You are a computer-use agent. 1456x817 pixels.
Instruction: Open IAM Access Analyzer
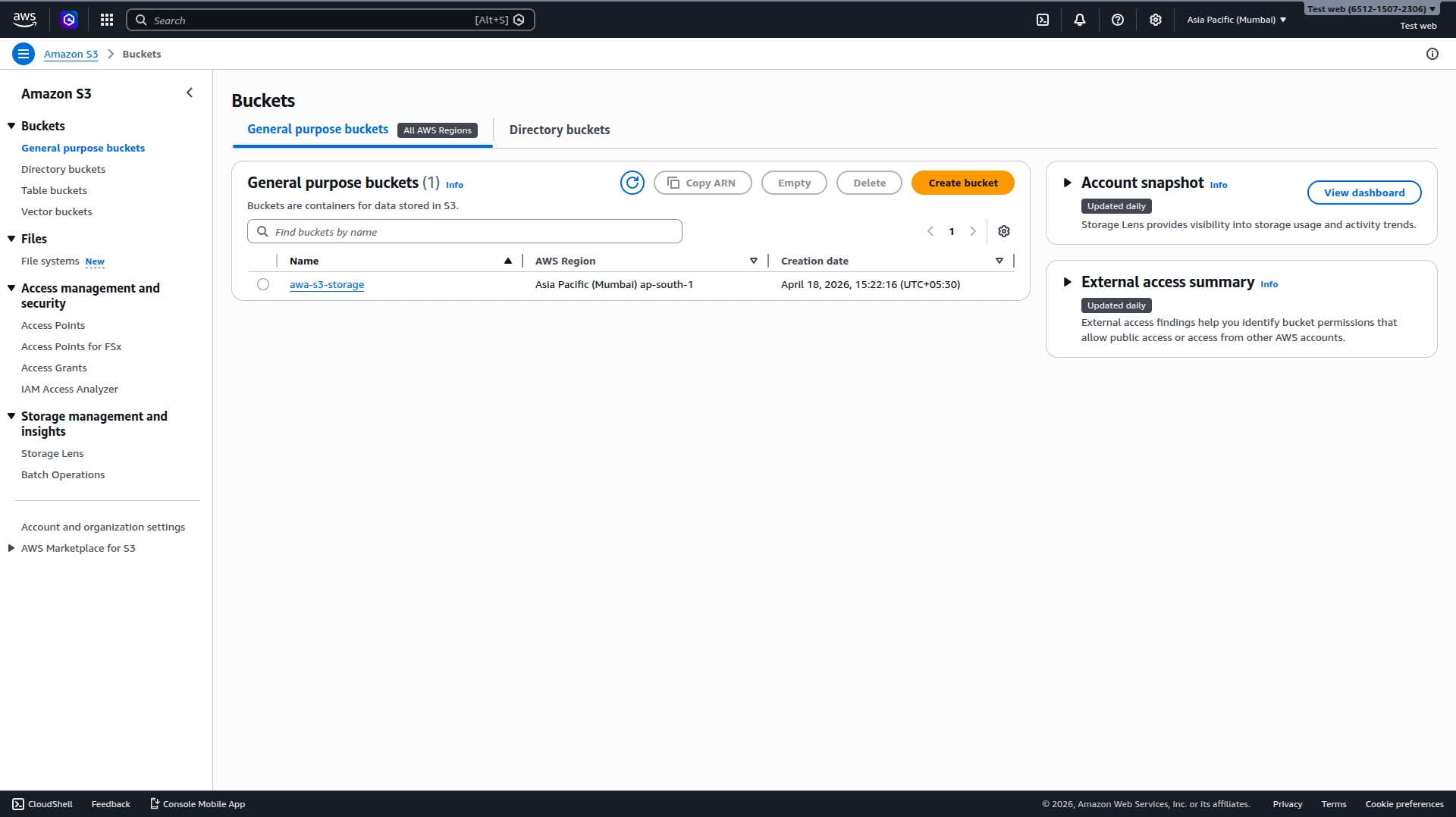click(x=70, y=389)
